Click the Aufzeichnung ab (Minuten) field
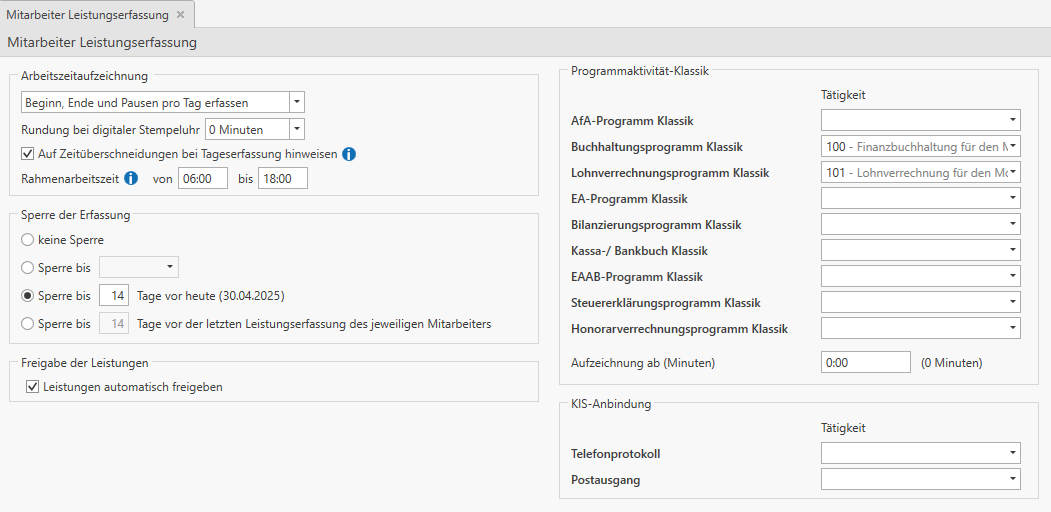 pyautogui.click(x=865, y=362)
